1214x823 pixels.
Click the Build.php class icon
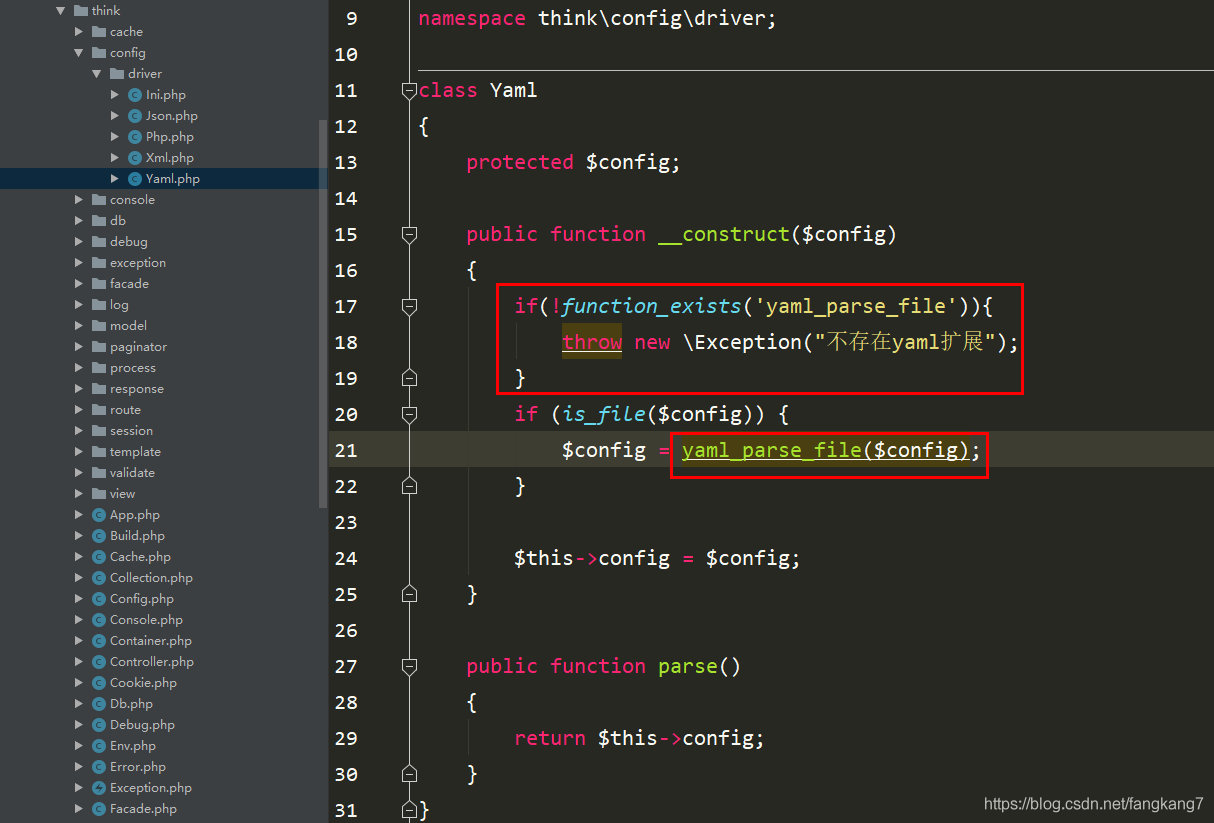tap(99, 536)
